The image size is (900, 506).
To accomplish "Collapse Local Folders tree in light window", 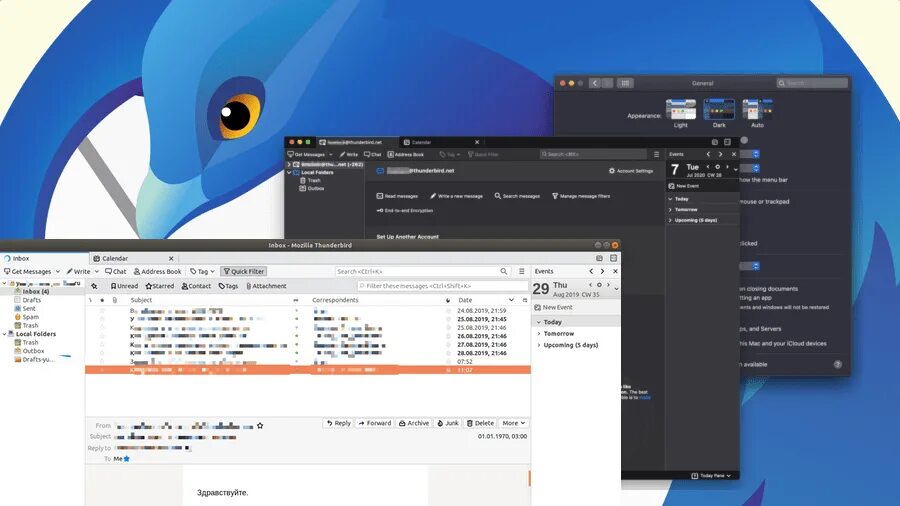I will pos(5,334).
